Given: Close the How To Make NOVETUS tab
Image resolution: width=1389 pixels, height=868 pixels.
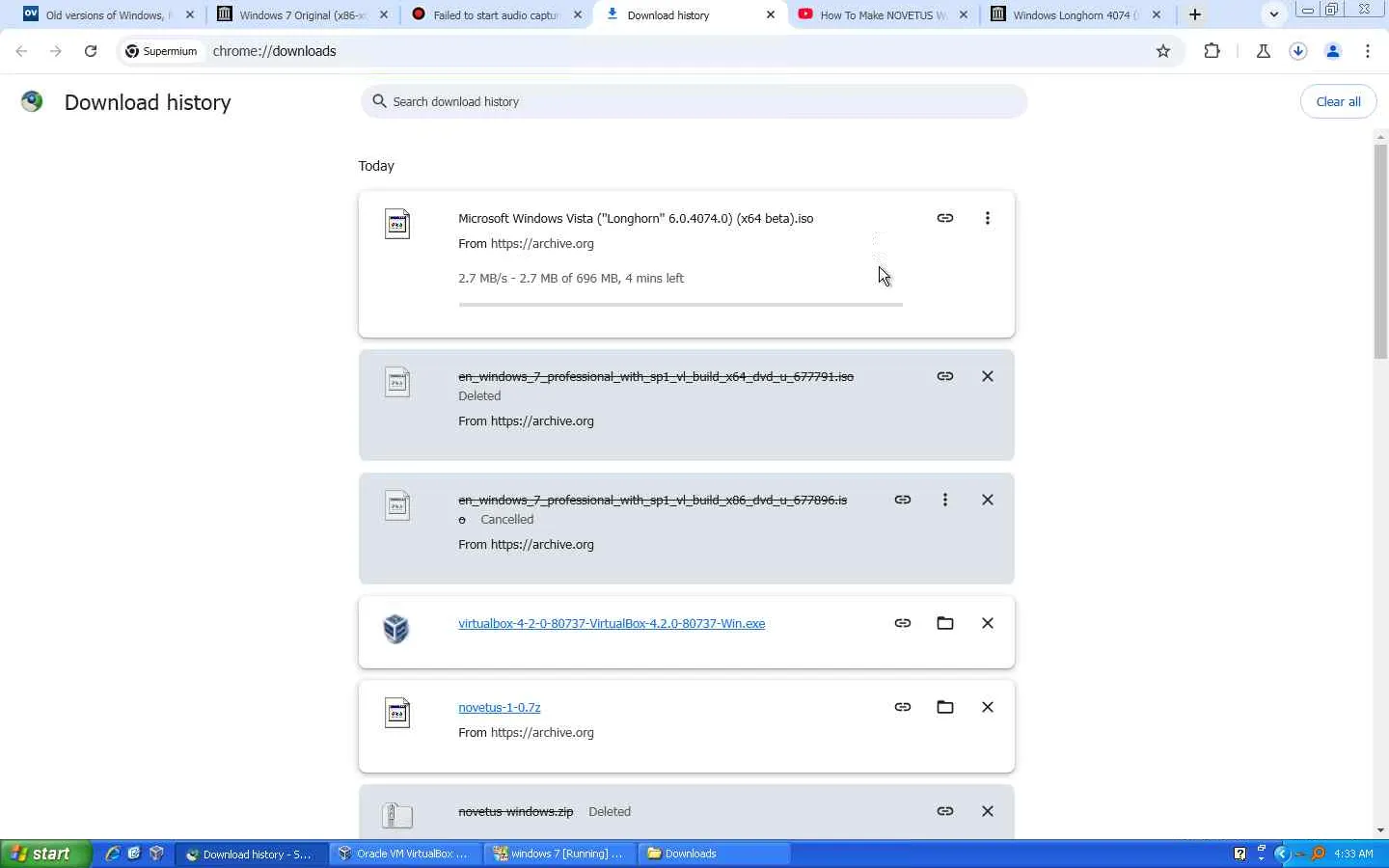Looking at the screenshot, I should pos(964,14).
